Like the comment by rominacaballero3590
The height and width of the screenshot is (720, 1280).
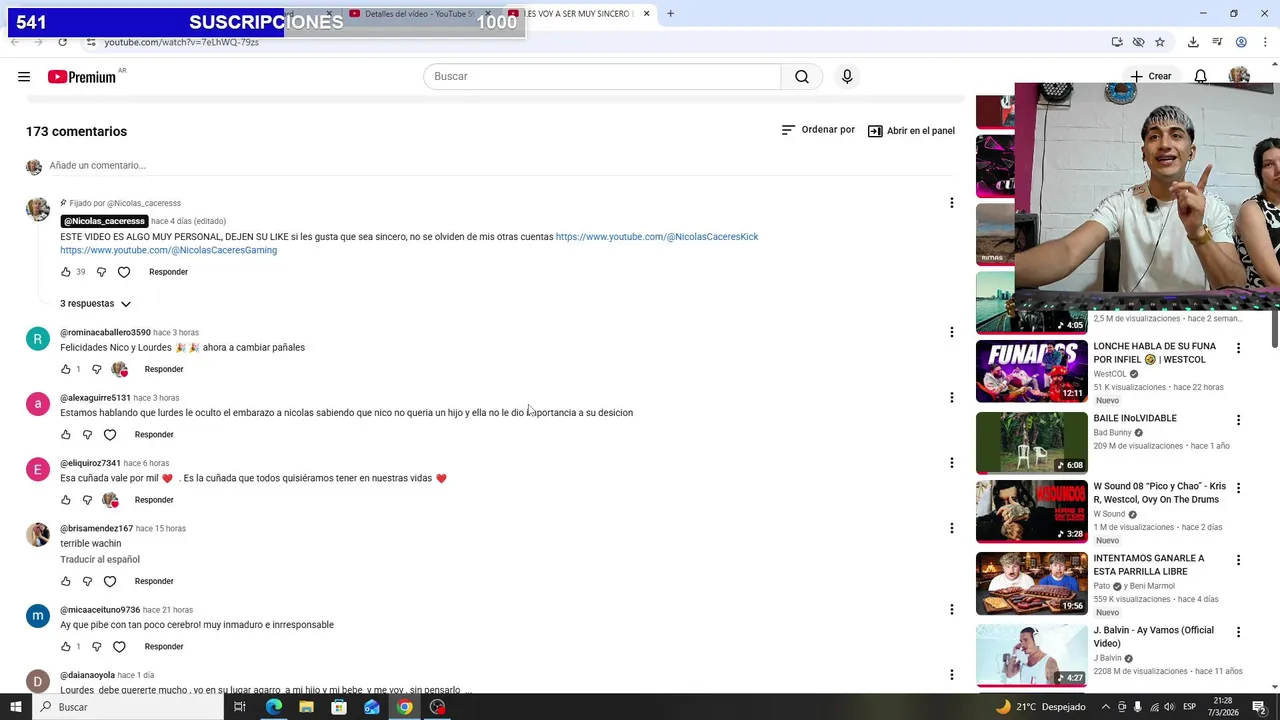coord(66,369)
